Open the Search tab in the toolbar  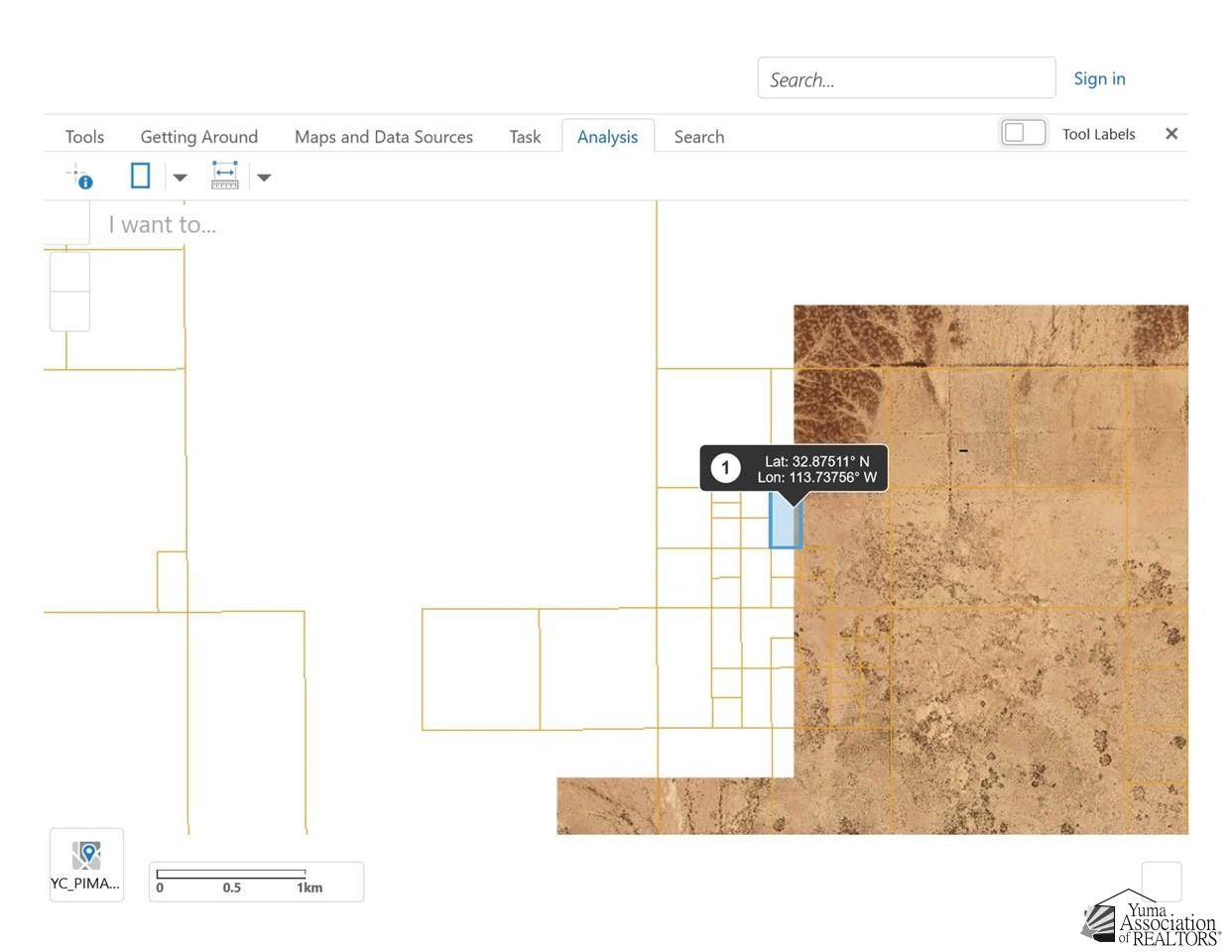tap(698, 137)
